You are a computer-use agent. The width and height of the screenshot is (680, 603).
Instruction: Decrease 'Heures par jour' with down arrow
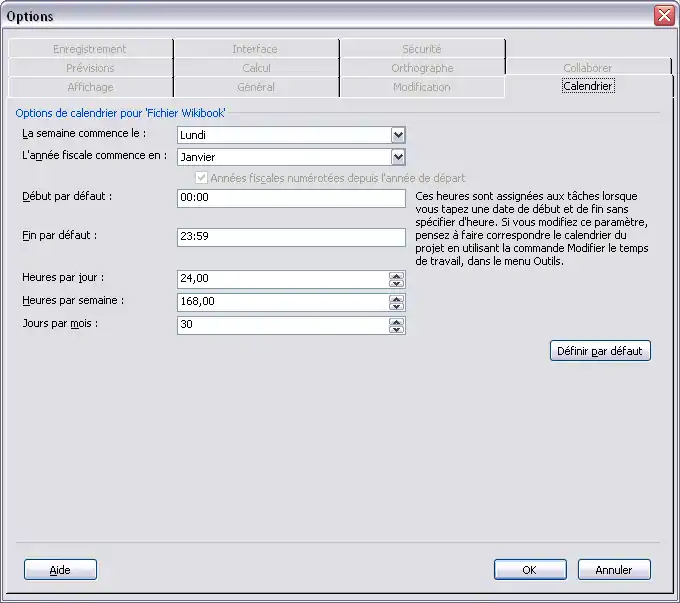(397, 284)
